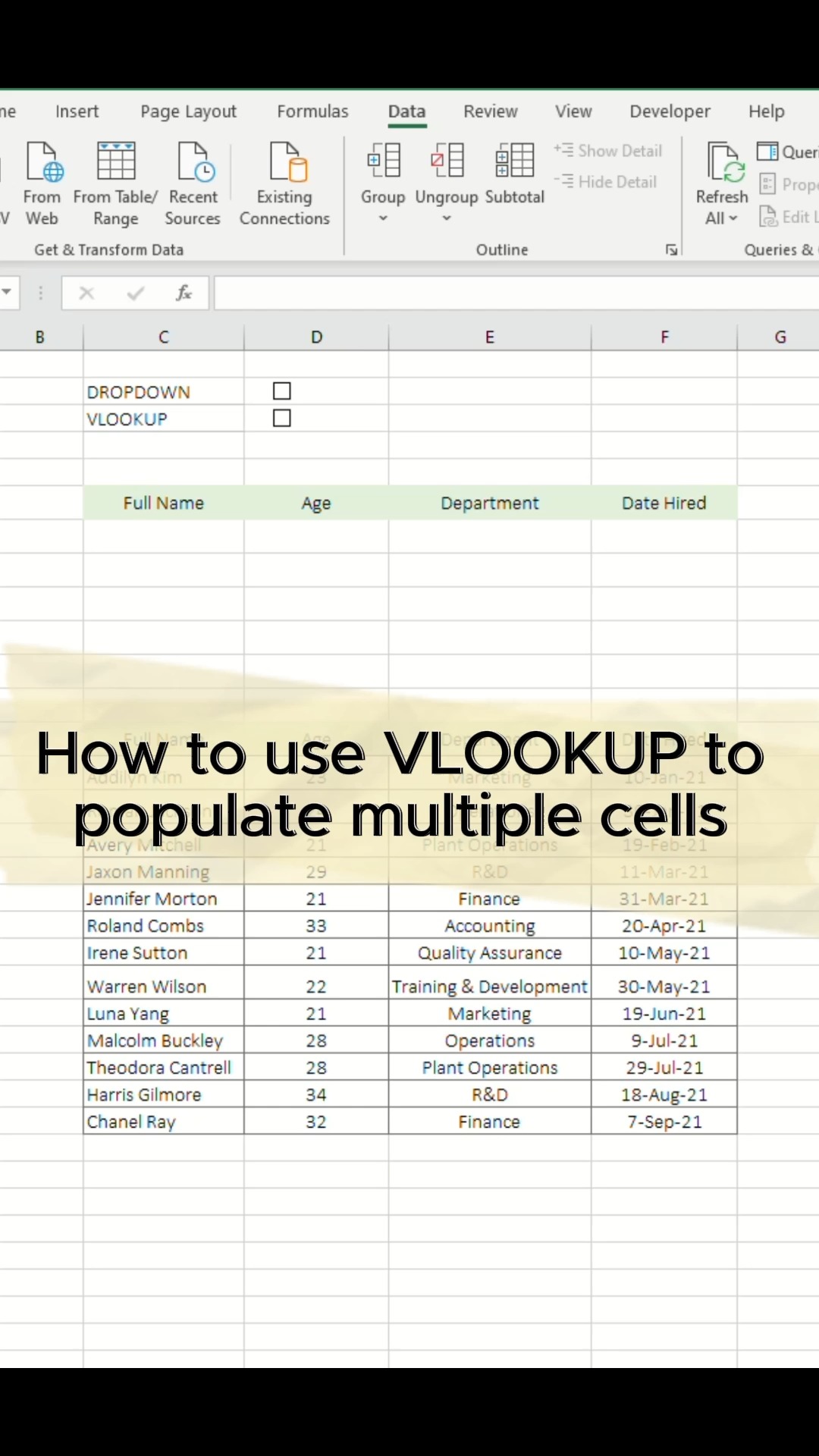Select the cell 'Harris Gilmore'
The width and height of the screenshot is (819, 1456).
[x=164, y=1094]
